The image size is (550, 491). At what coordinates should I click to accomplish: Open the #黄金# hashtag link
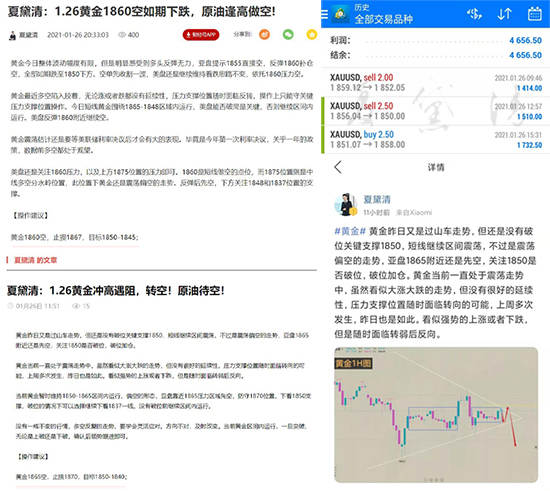tap(350, 231)
